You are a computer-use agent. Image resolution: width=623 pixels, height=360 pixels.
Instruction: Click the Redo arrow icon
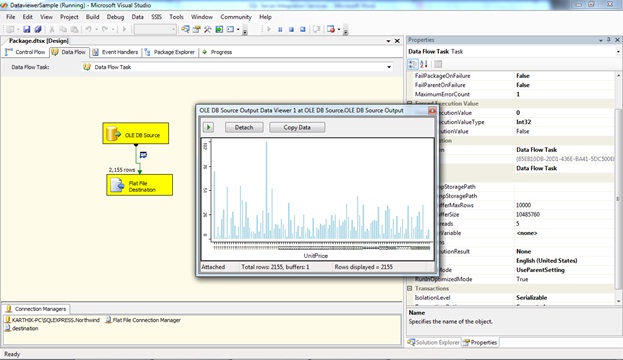pos(105,29)
